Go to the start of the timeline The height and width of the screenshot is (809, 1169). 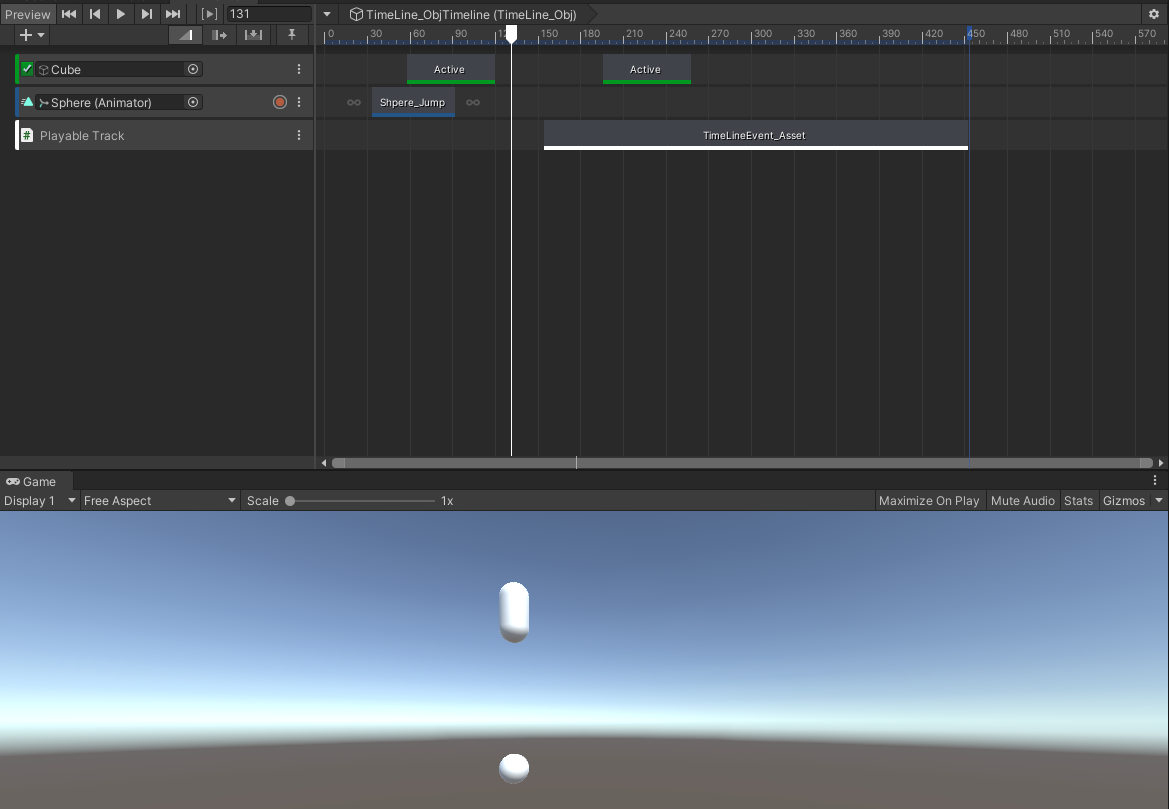click(69, 13)
